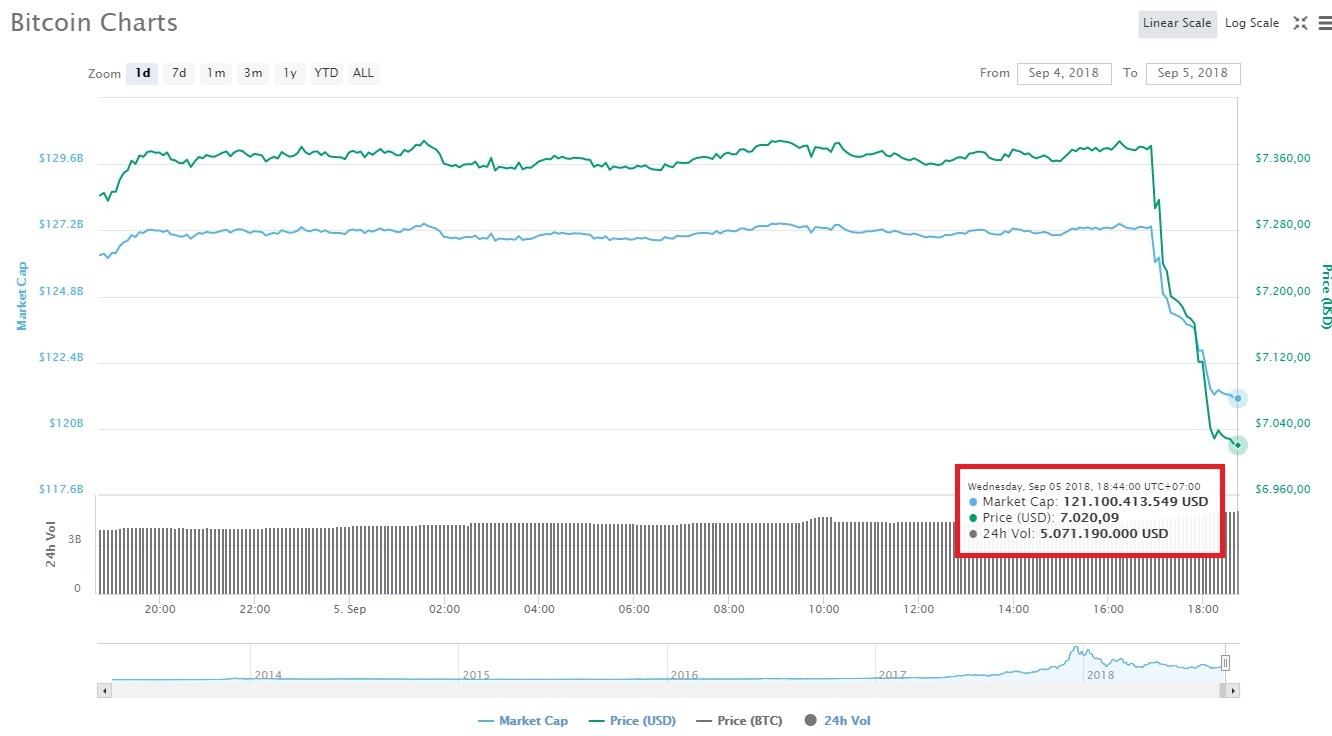
Task: Click the $7.360,00 price axis label
Action: coord(1283,159)
